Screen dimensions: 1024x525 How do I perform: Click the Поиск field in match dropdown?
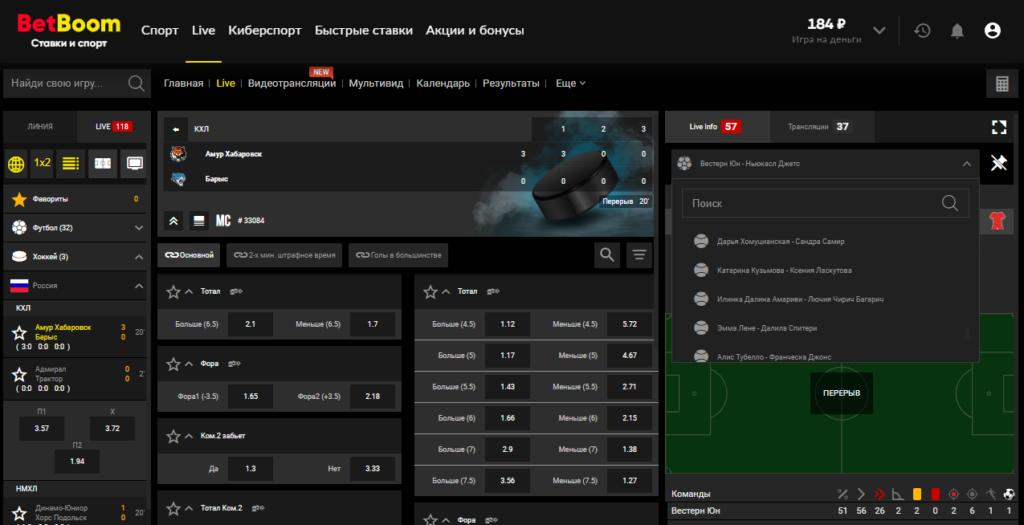(825, 204)
